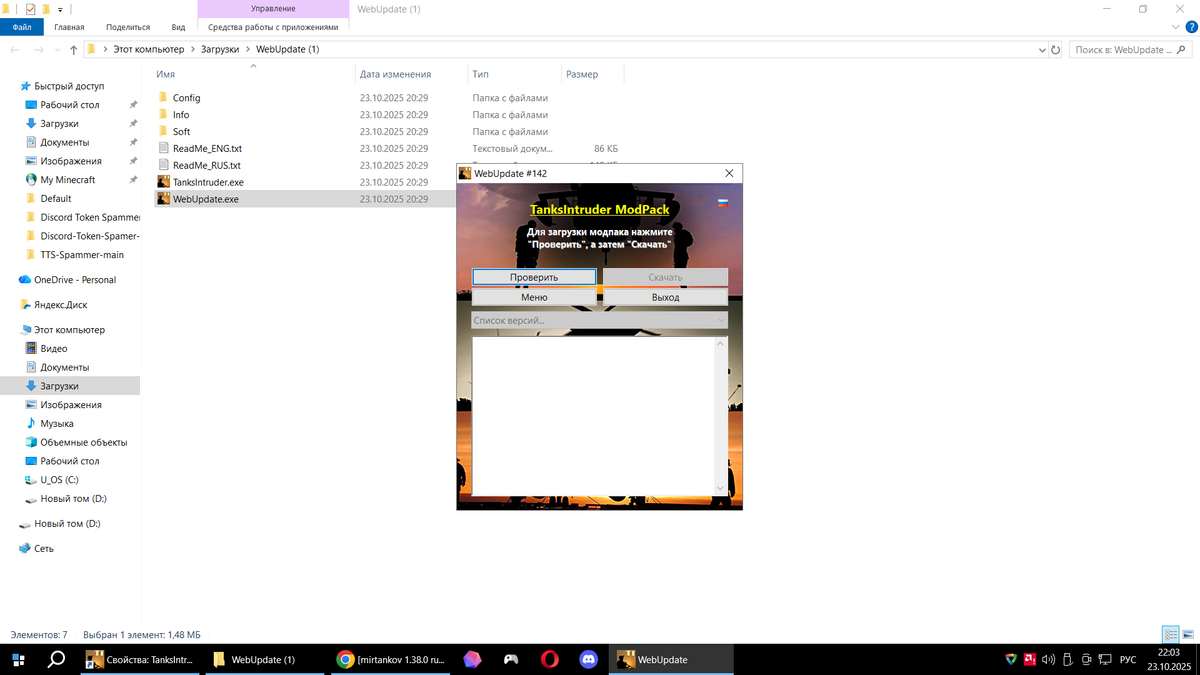The image size is (1200, 675).
Task: Toggle the properties checkmark in quick access toolbar
Action: (30, 9)
